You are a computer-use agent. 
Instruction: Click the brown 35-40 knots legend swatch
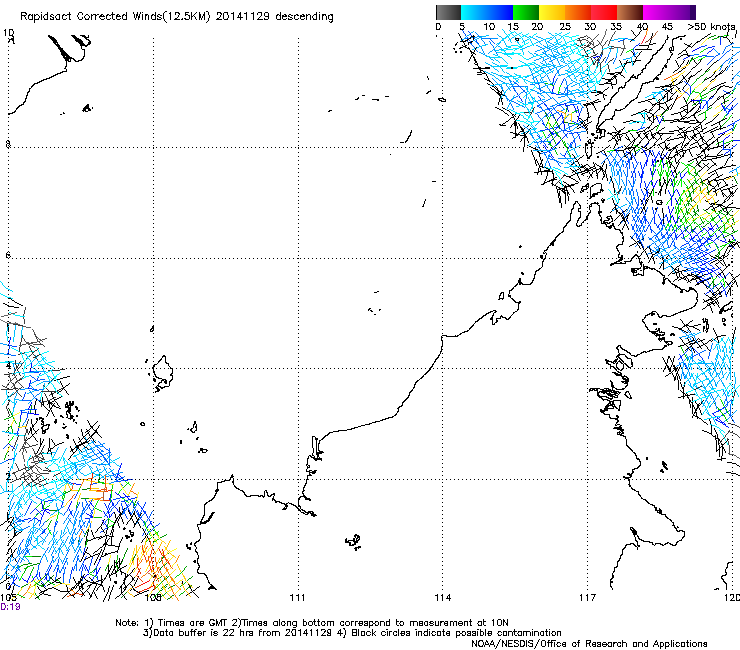click(x=630, y=12)
